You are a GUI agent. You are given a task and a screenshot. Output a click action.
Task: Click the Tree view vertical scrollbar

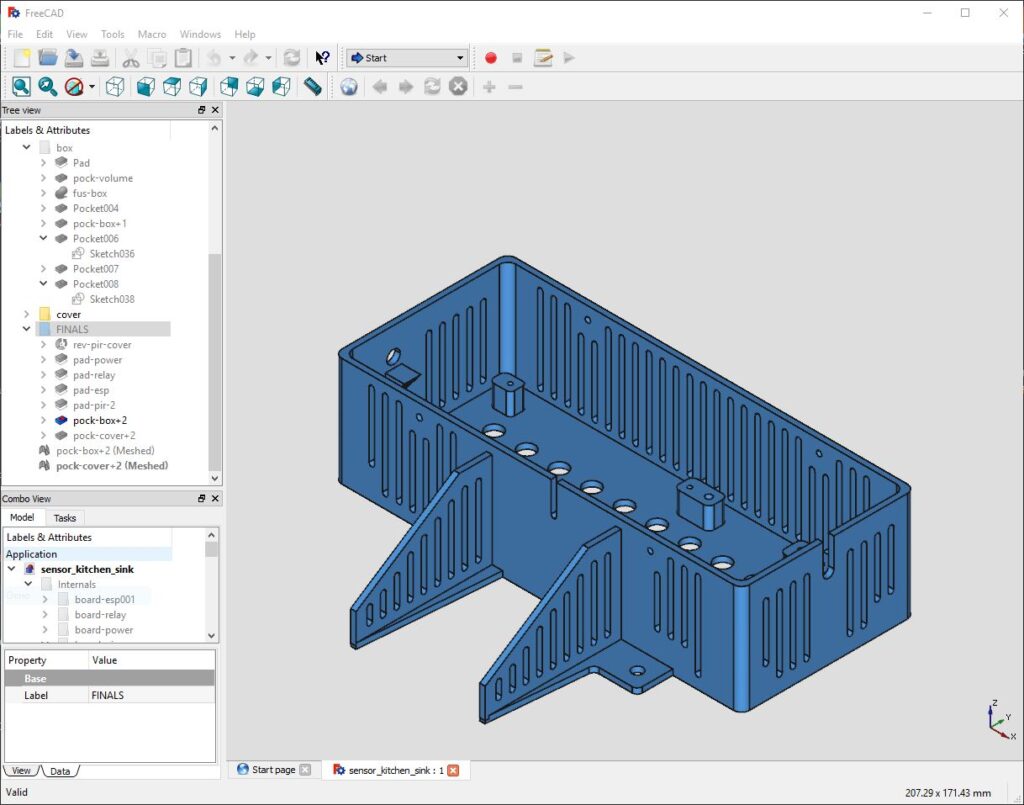(214, 360)
